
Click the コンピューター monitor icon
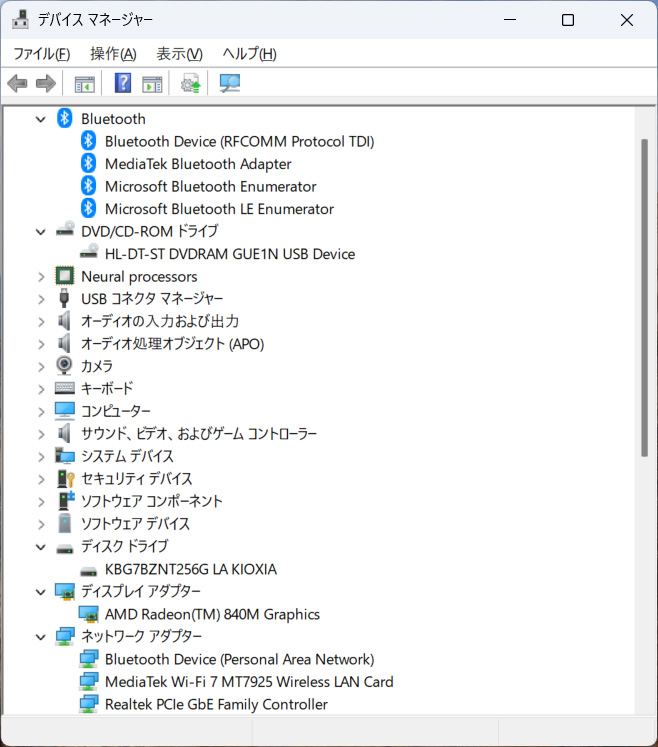click(x=65, y=411)
